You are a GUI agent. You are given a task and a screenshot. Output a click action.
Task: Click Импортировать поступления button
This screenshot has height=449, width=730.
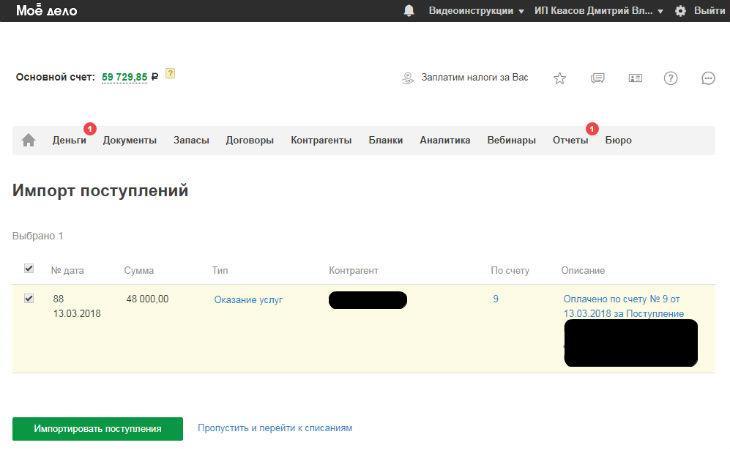point(97,429)
